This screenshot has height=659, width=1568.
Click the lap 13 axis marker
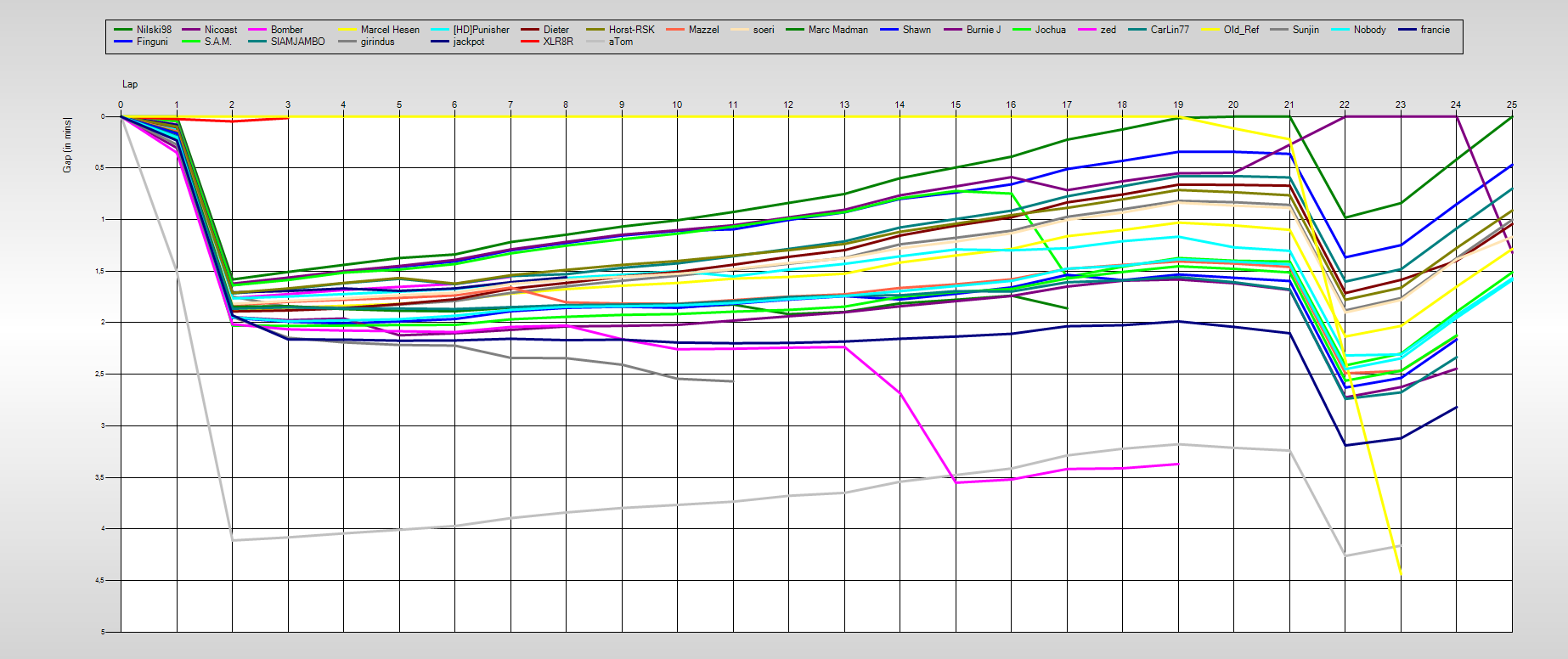[844, 104]
